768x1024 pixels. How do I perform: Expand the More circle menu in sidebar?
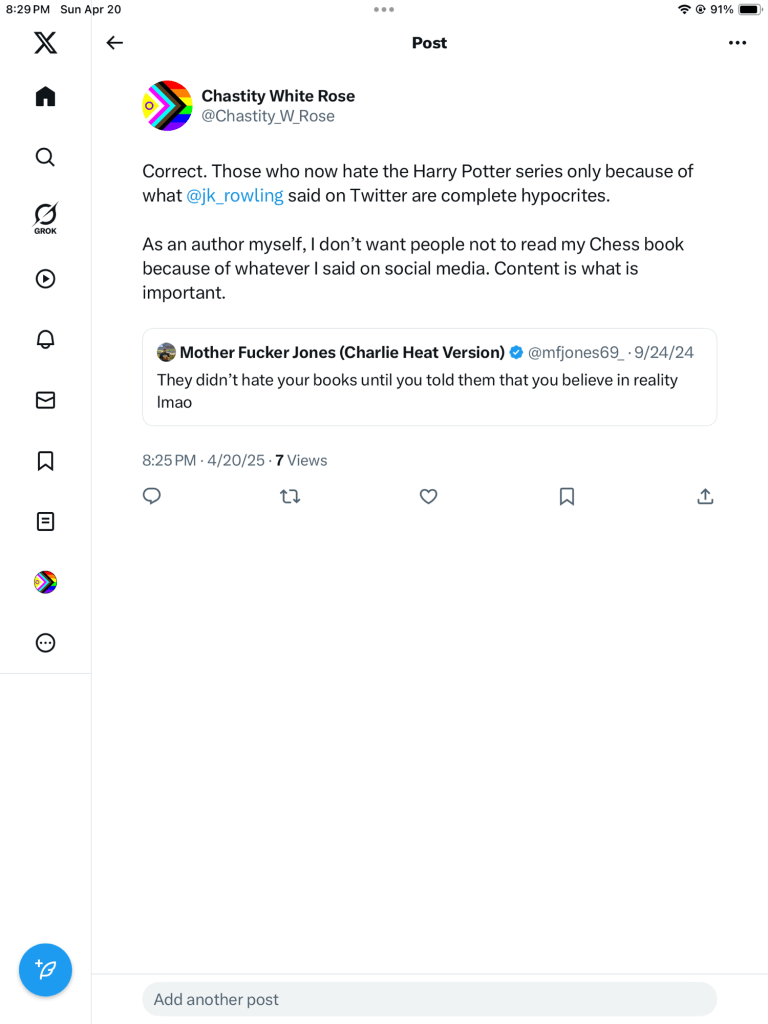(45, 643)
